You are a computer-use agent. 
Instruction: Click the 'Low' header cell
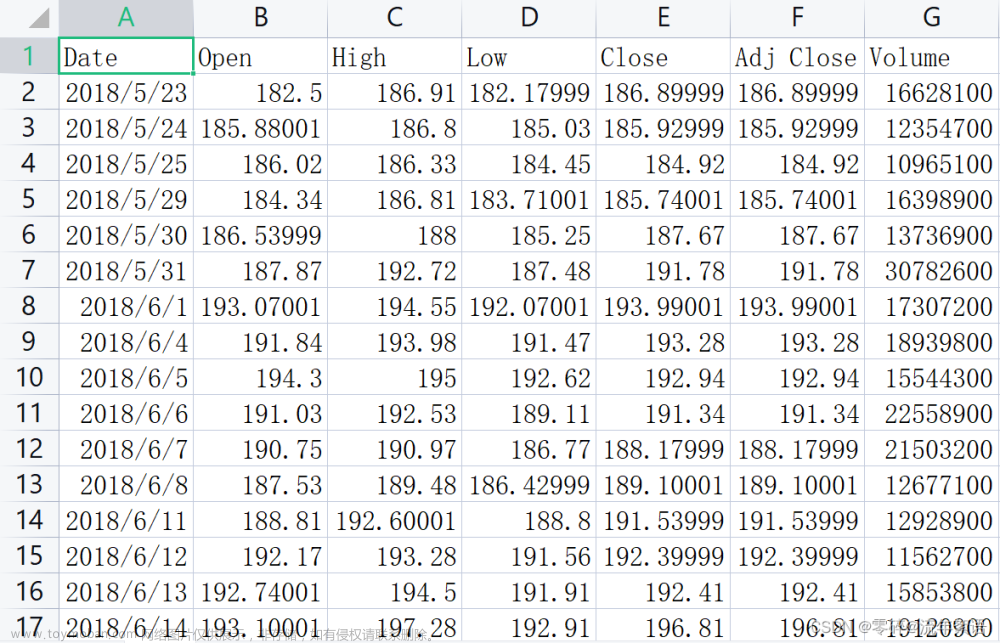(529, 56)
